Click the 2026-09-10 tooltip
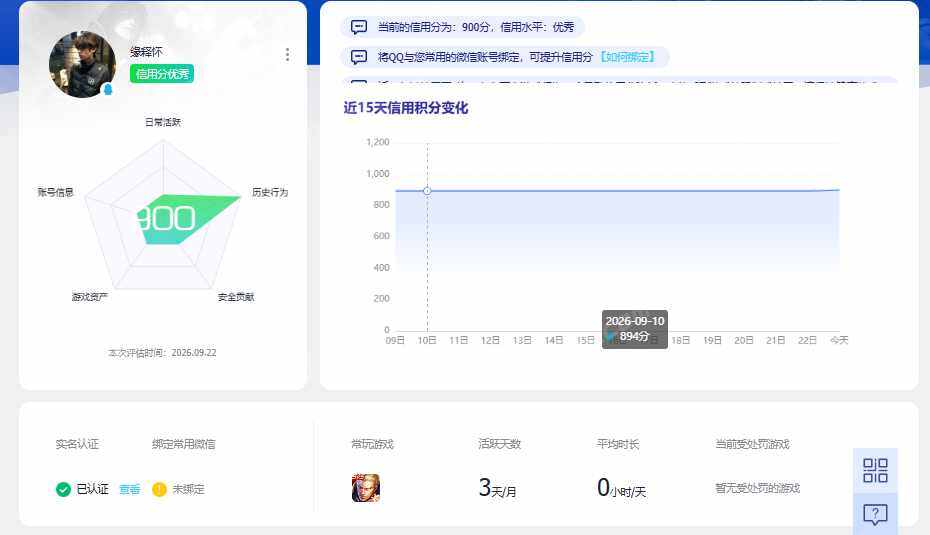This screenshot has width=930, height=535. (x=635, y=329)
